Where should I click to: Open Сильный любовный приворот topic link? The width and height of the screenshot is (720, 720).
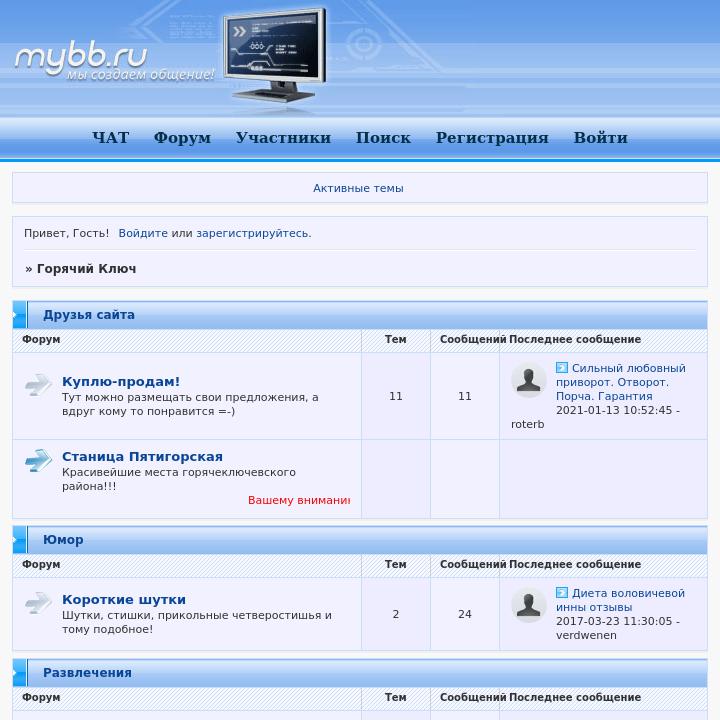620,382
